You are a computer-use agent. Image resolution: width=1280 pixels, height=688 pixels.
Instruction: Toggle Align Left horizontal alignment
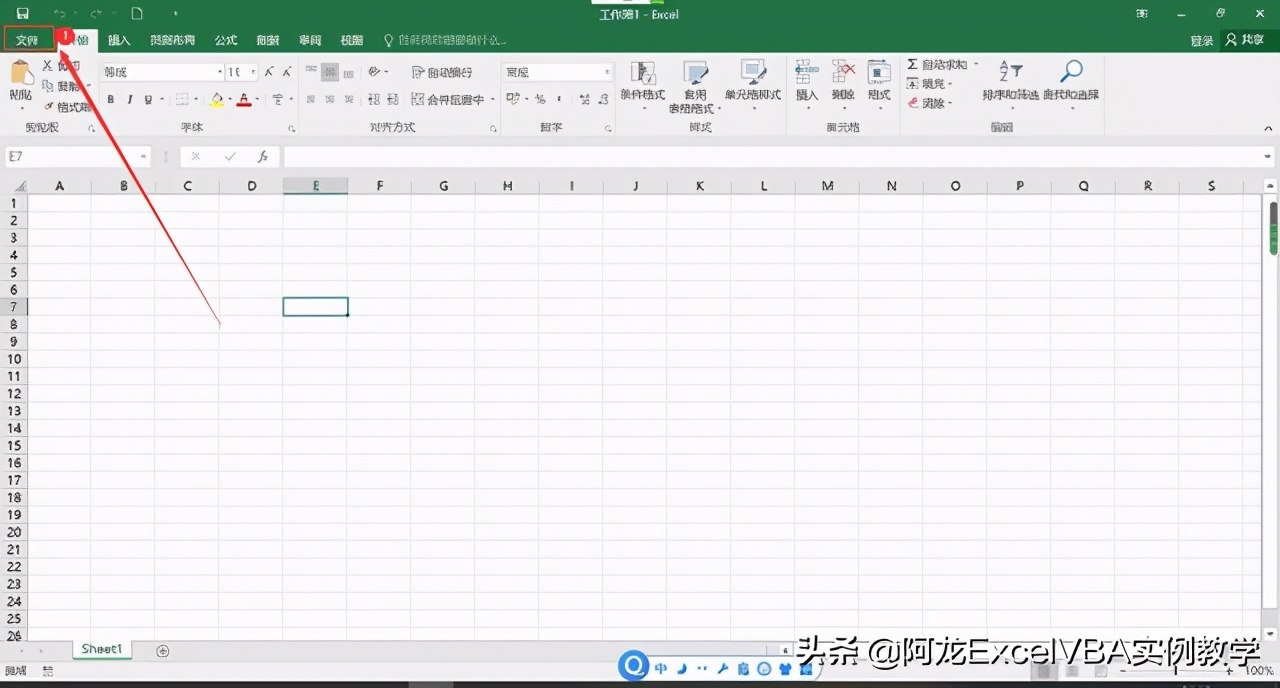[x=311, y=99]
